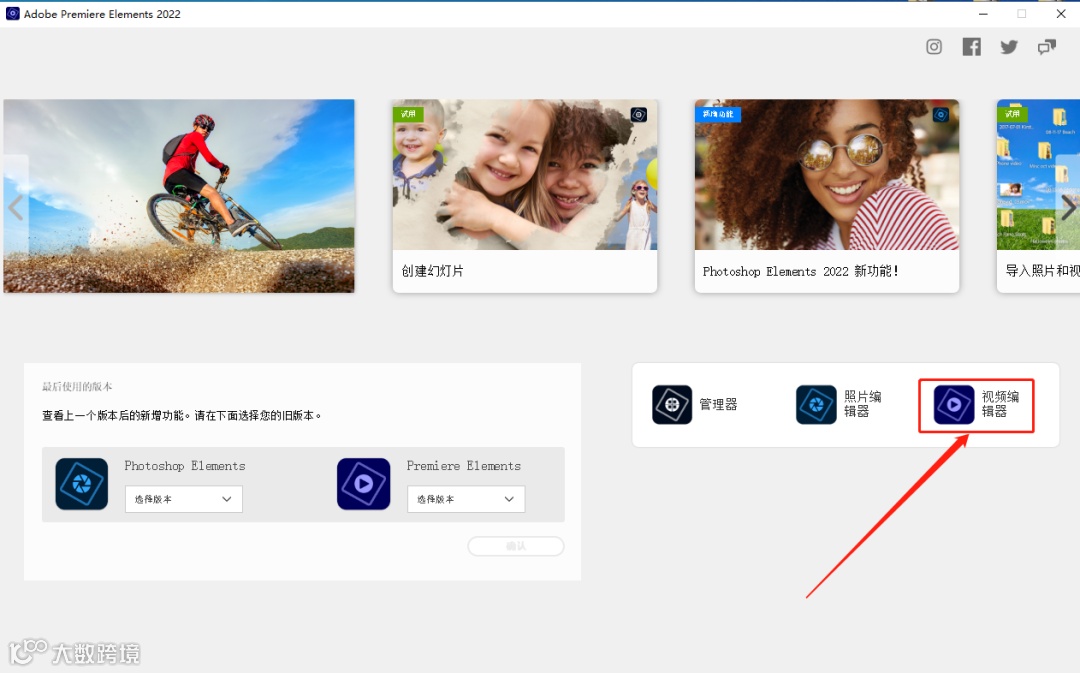Expand the Premiere Elements 选择版本 dropdown
The width and height of the screenshot is (1080, 673).
coord(466,499)
